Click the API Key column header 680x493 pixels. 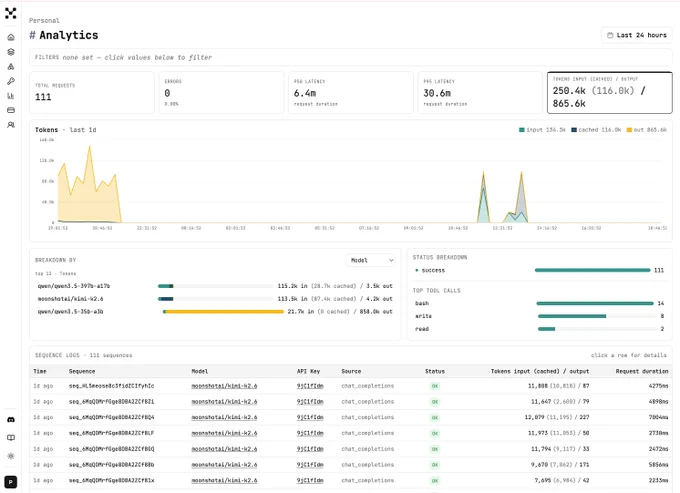(x=308, y=371)
